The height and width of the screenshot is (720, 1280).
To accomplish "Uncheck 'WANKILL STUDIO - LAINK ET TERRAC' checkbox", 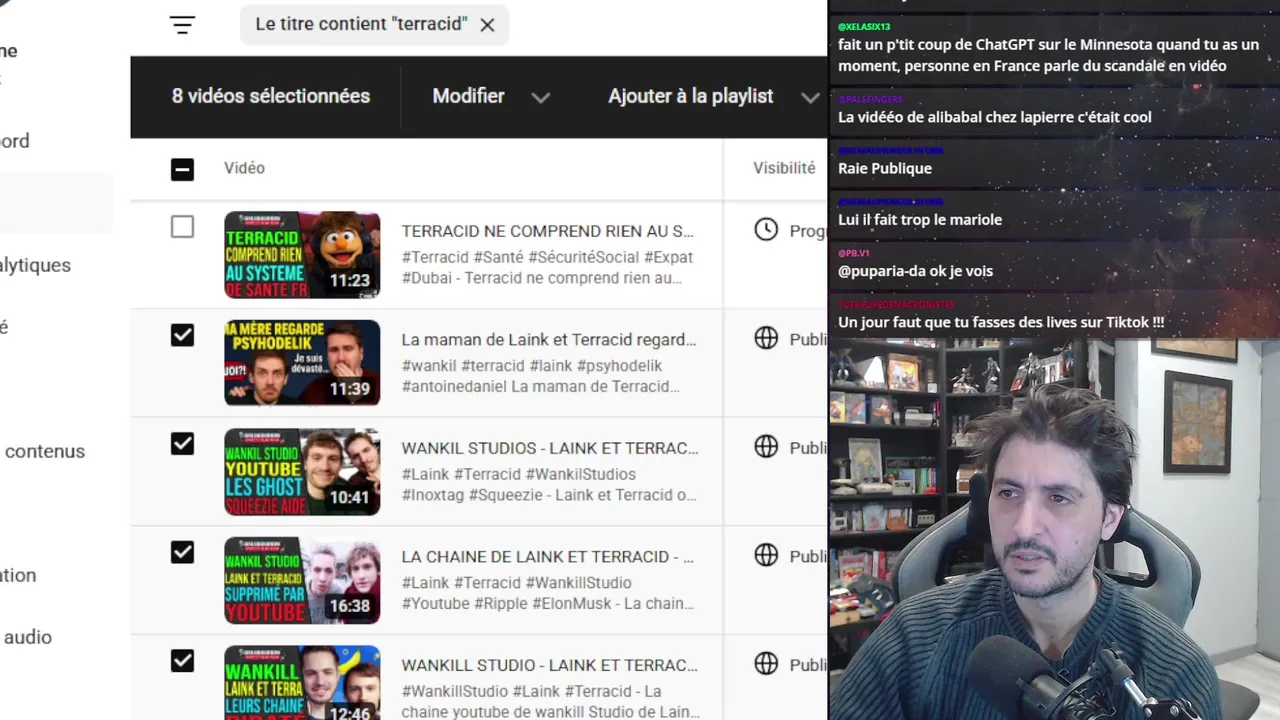I will pos(182,660).
